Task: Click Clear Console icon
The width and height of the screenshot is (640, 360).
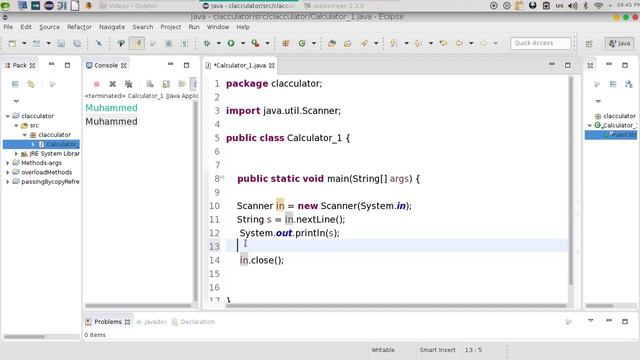Action: (x=150, y=84)
